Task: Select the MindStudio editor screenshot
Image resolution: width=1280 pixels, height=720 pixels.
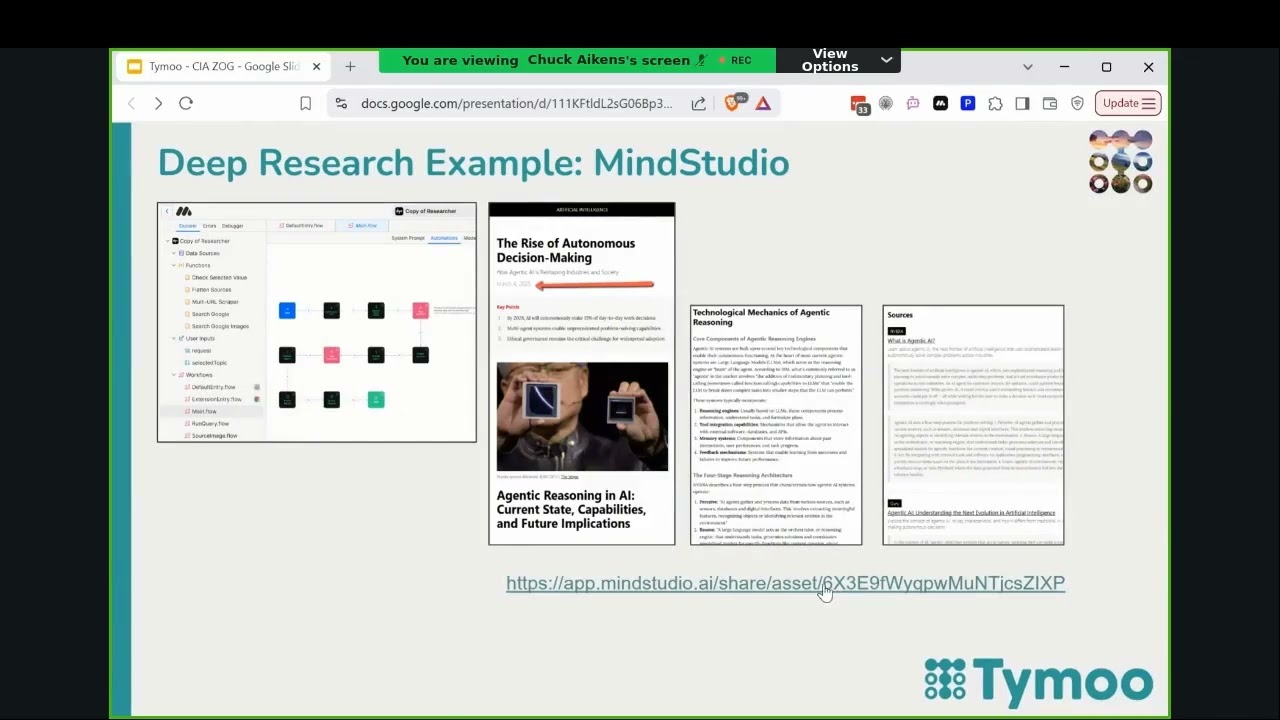Action: (x=317, y=322)
